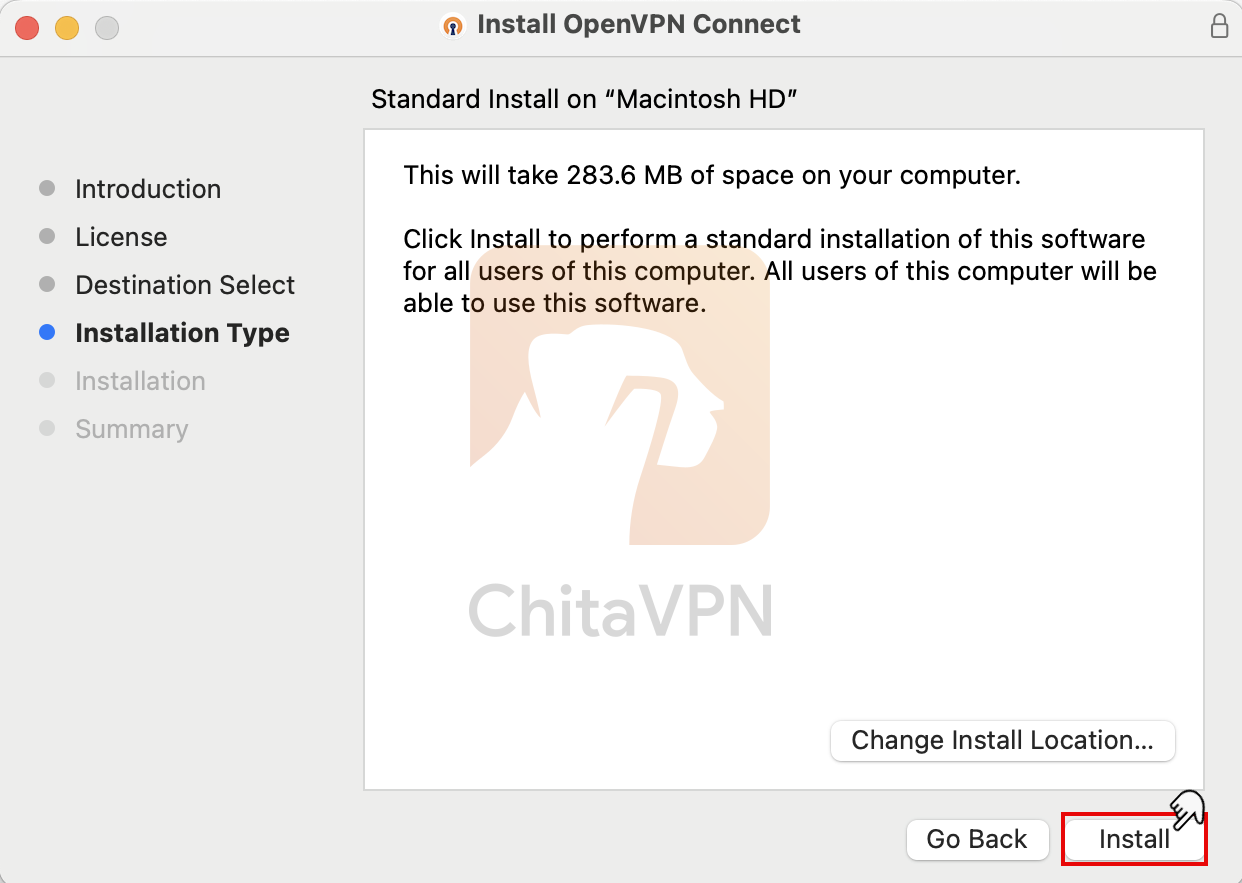The height and width of the screenshot is (883, 1242).
Task: Click the Go Back button
Action: point(977,839)
